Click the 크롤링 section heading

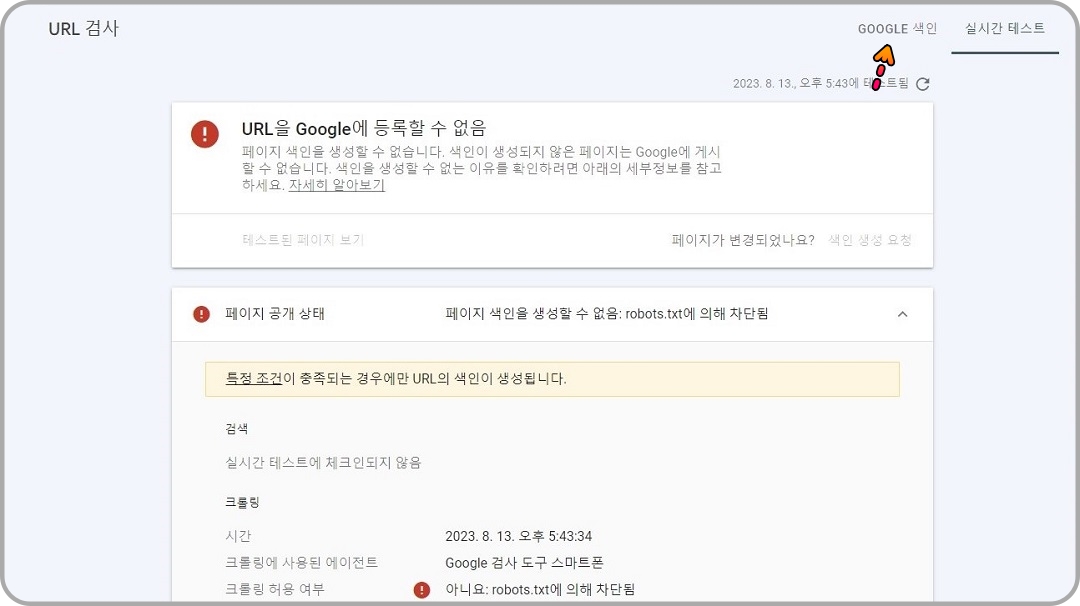tap(242, 502)
